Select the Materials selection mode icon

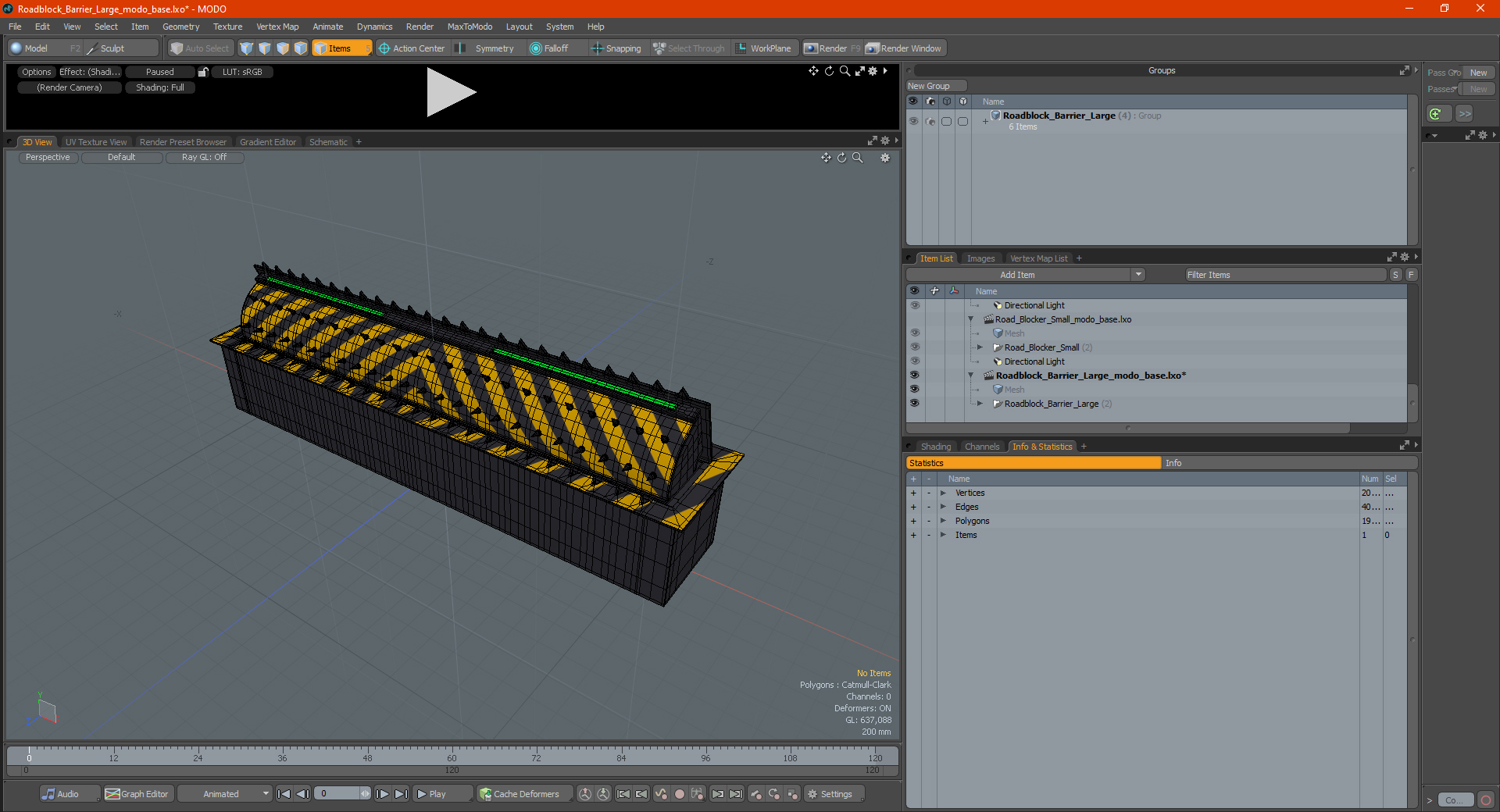pos(301,48)
